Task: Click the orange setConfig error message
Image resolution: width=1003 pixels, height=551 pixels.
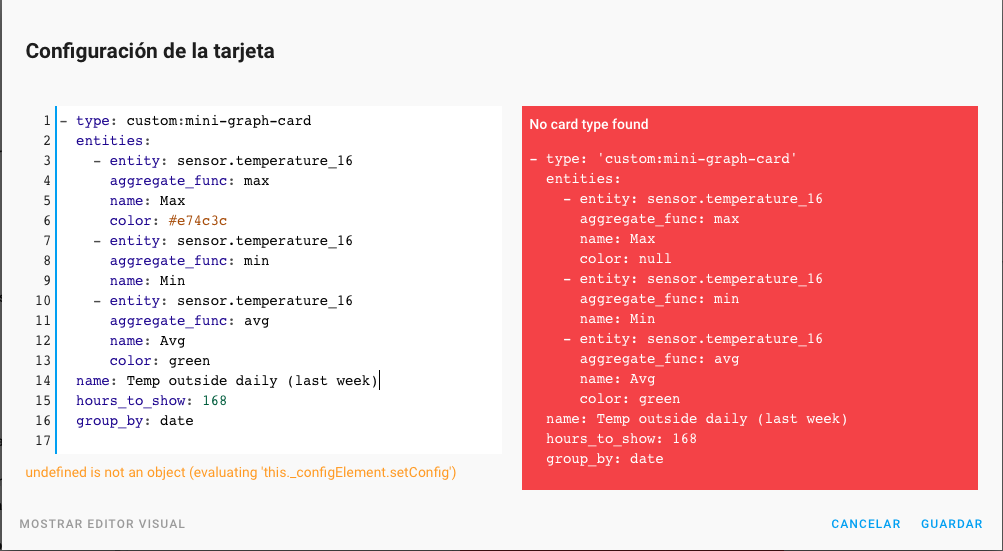Action: click(x=241, y=473)
